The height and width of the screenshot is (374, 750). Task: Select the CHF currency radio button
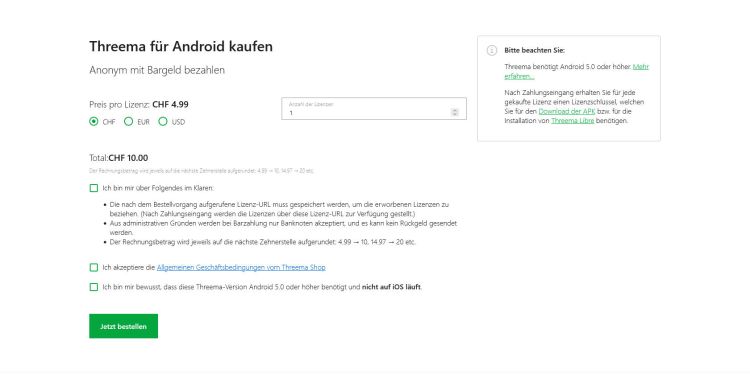click(94, 121)
